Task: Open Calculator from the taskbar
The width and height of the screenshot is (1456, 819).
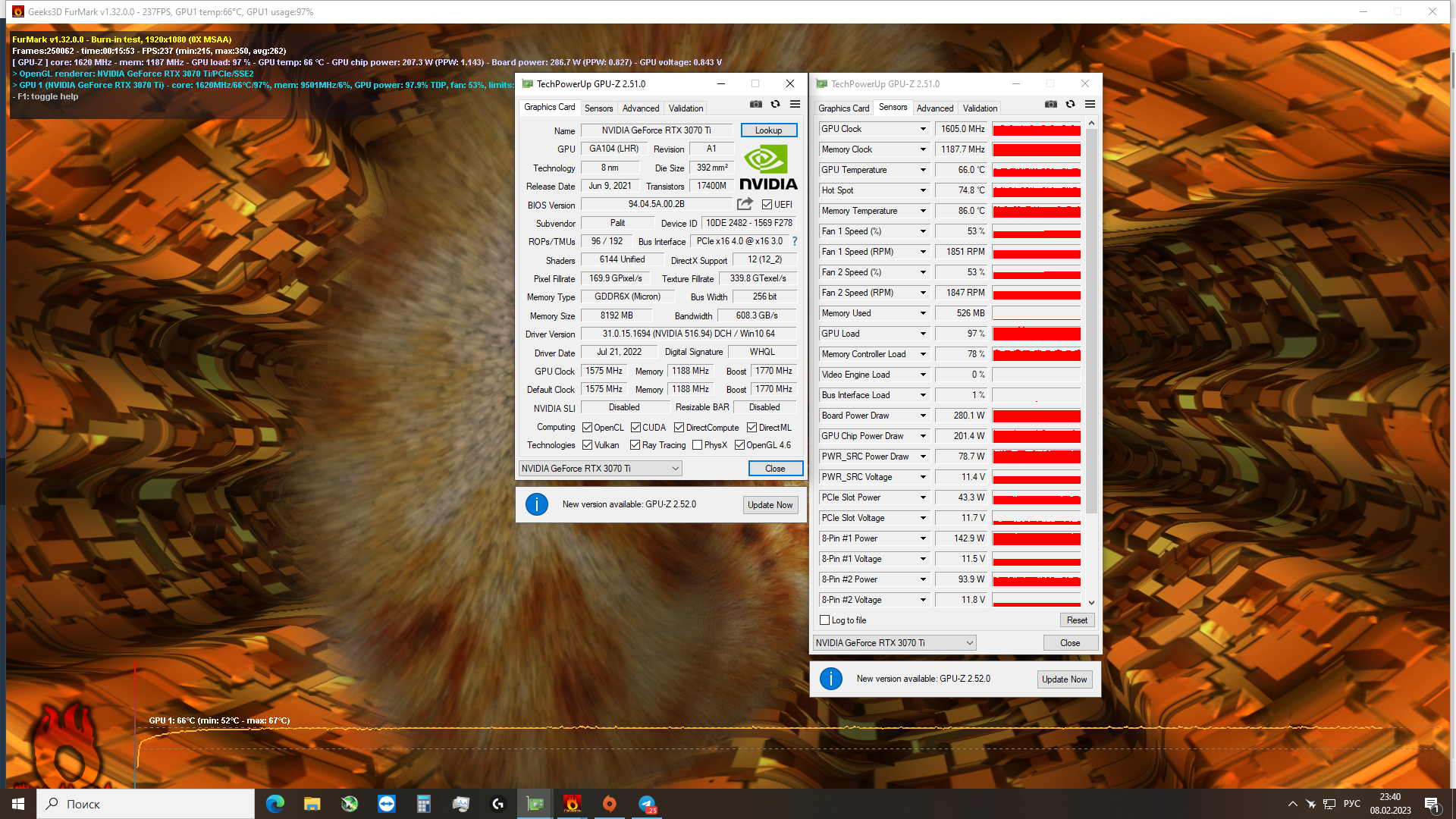Action: 424,804
